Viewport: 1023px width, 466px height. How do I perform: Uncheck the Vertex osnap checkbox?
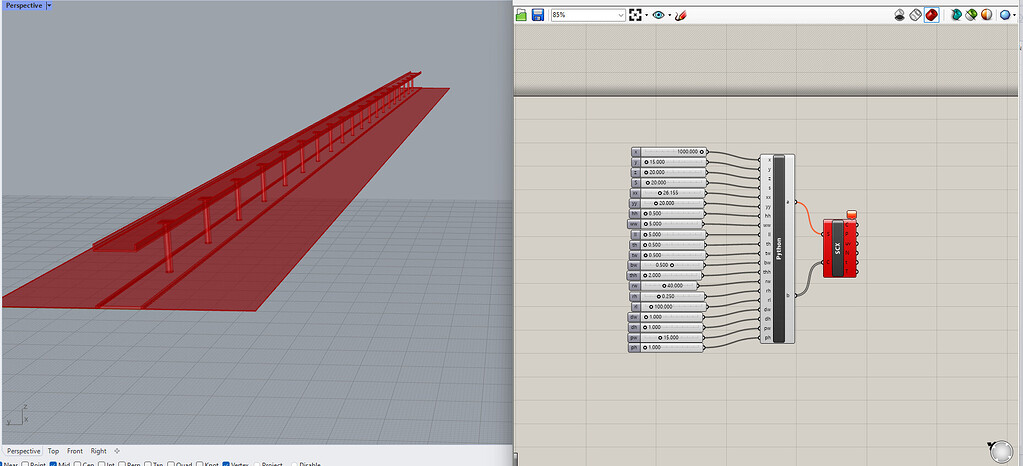[226, 465]
